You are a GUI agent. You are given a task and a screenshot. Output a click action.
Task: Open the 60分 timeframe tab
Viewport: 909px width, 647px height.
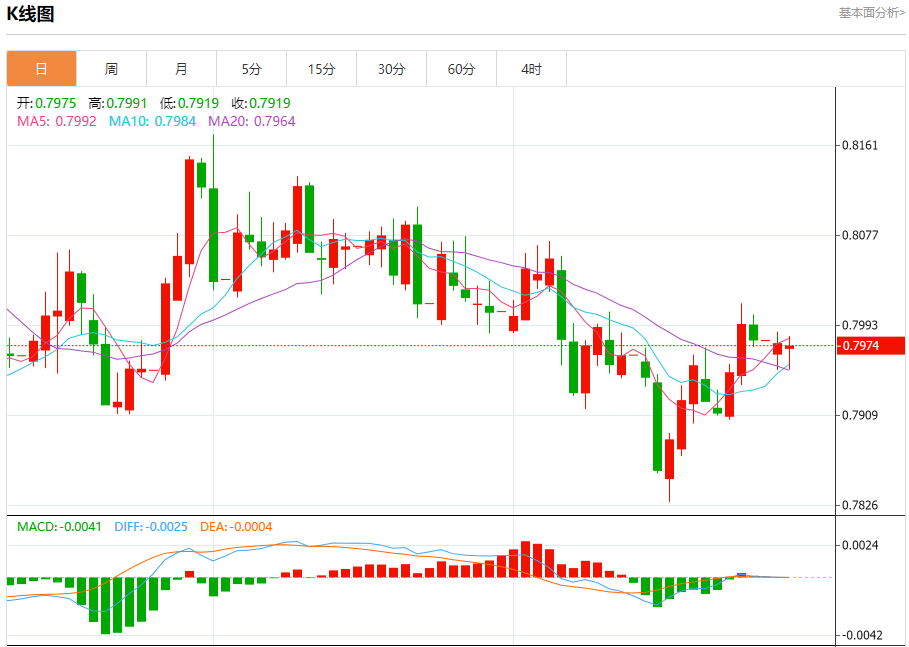[x=461, y=69]
